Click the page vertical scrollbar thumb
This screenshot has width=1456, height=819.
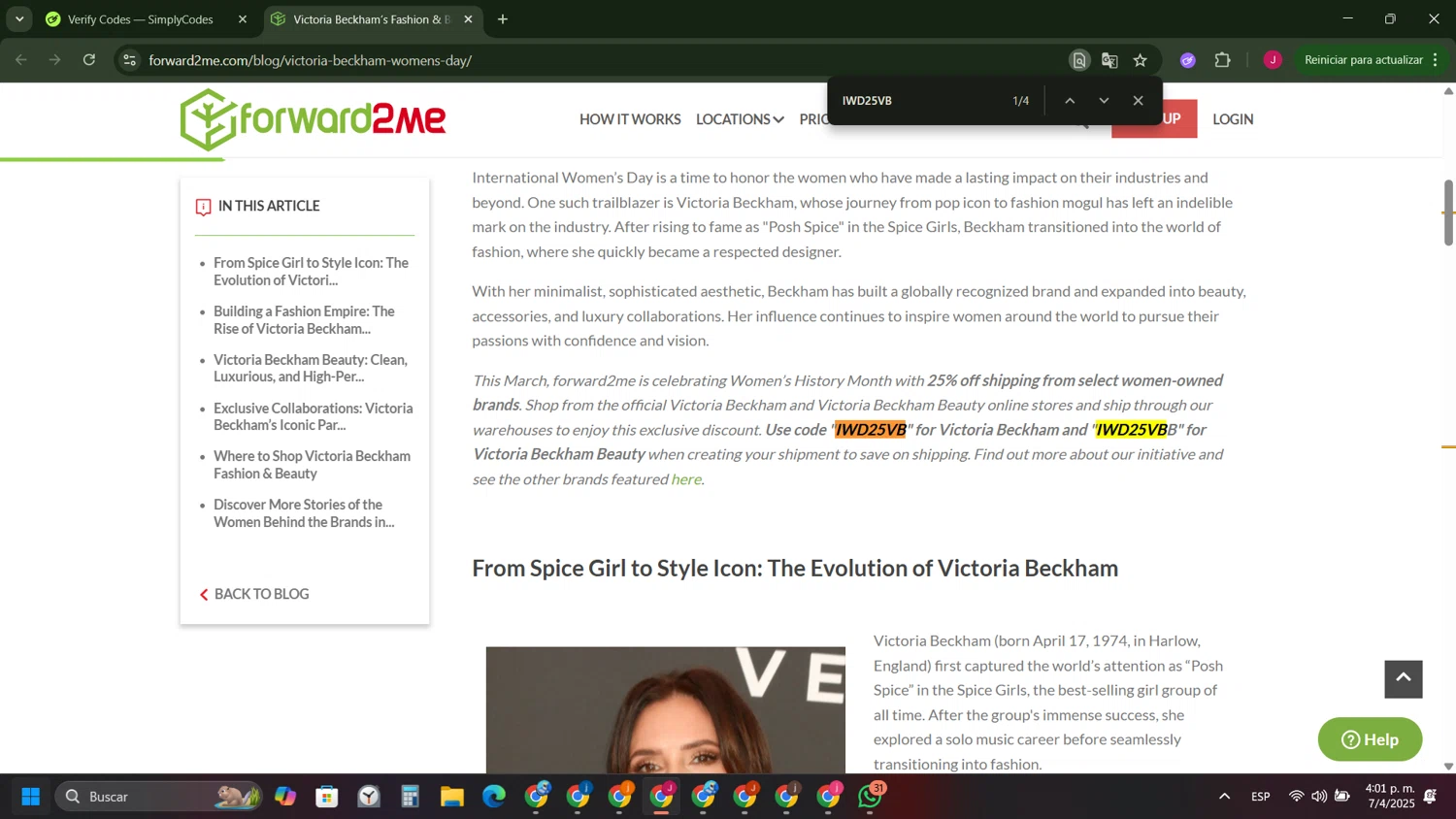[1448, 212]
